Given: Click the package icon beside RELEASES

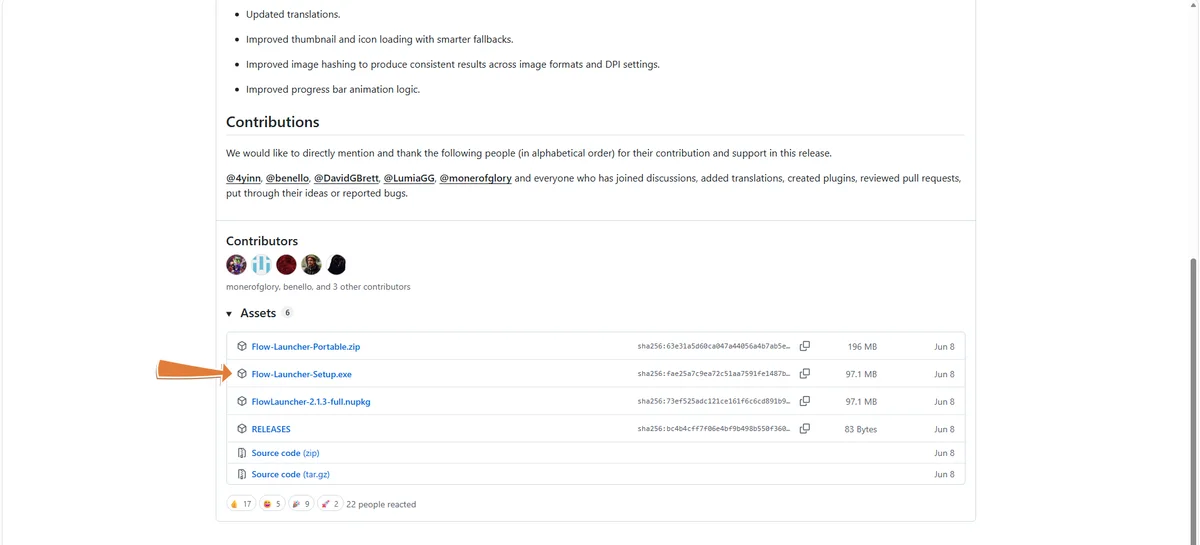Looking at the screenshot, I should pos(242,428).
